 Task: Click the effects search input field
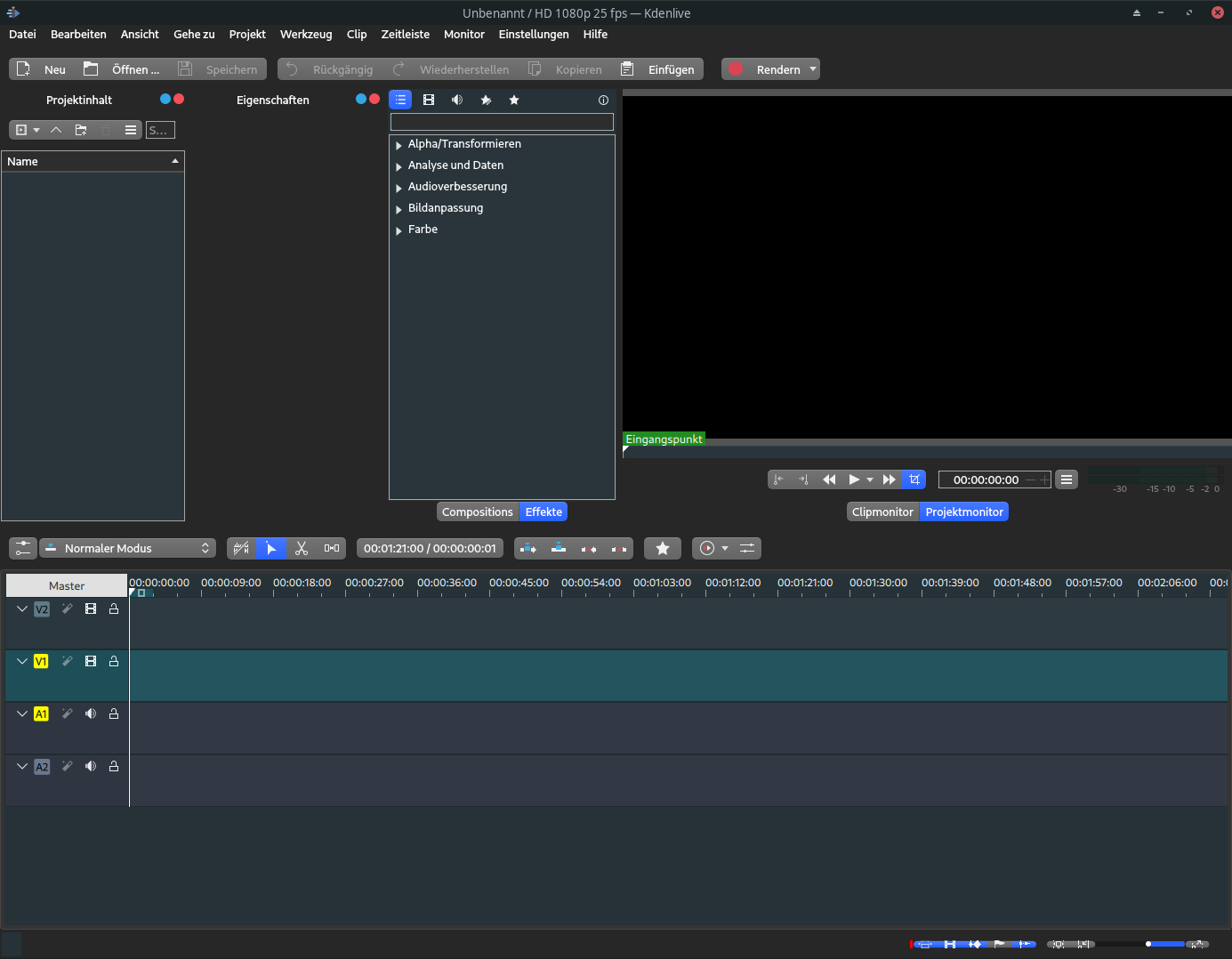tap(502, 122)
